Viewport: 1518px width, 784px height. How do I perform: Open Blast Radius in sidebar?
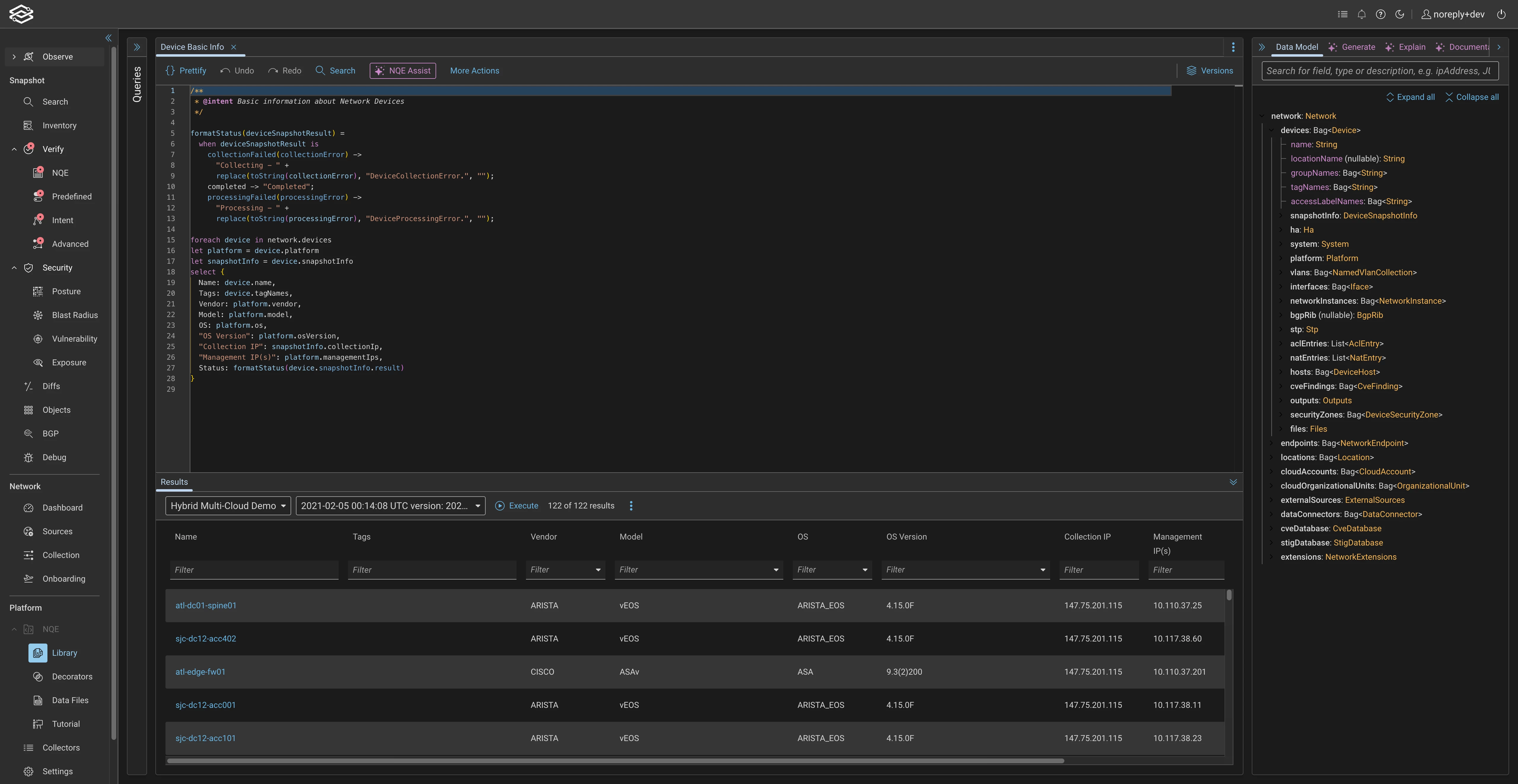(x=74, y=315)
